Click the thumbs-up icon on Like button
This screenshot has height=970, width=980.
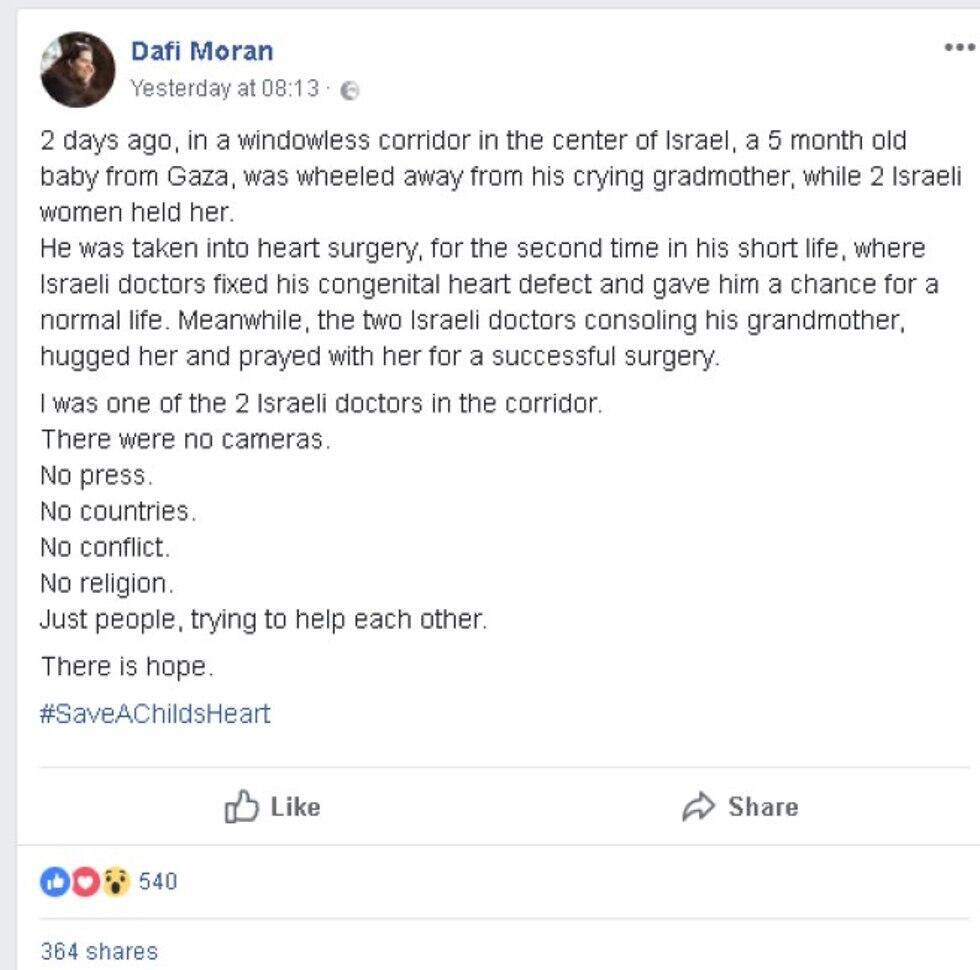pos(241,807)
